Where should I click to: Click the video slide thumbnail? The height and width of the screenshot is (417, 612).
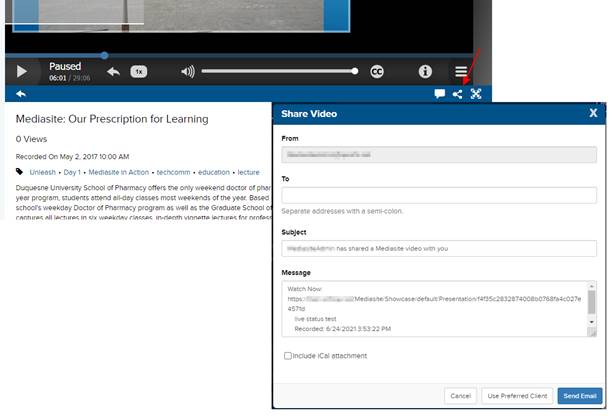tap(181, 16)
